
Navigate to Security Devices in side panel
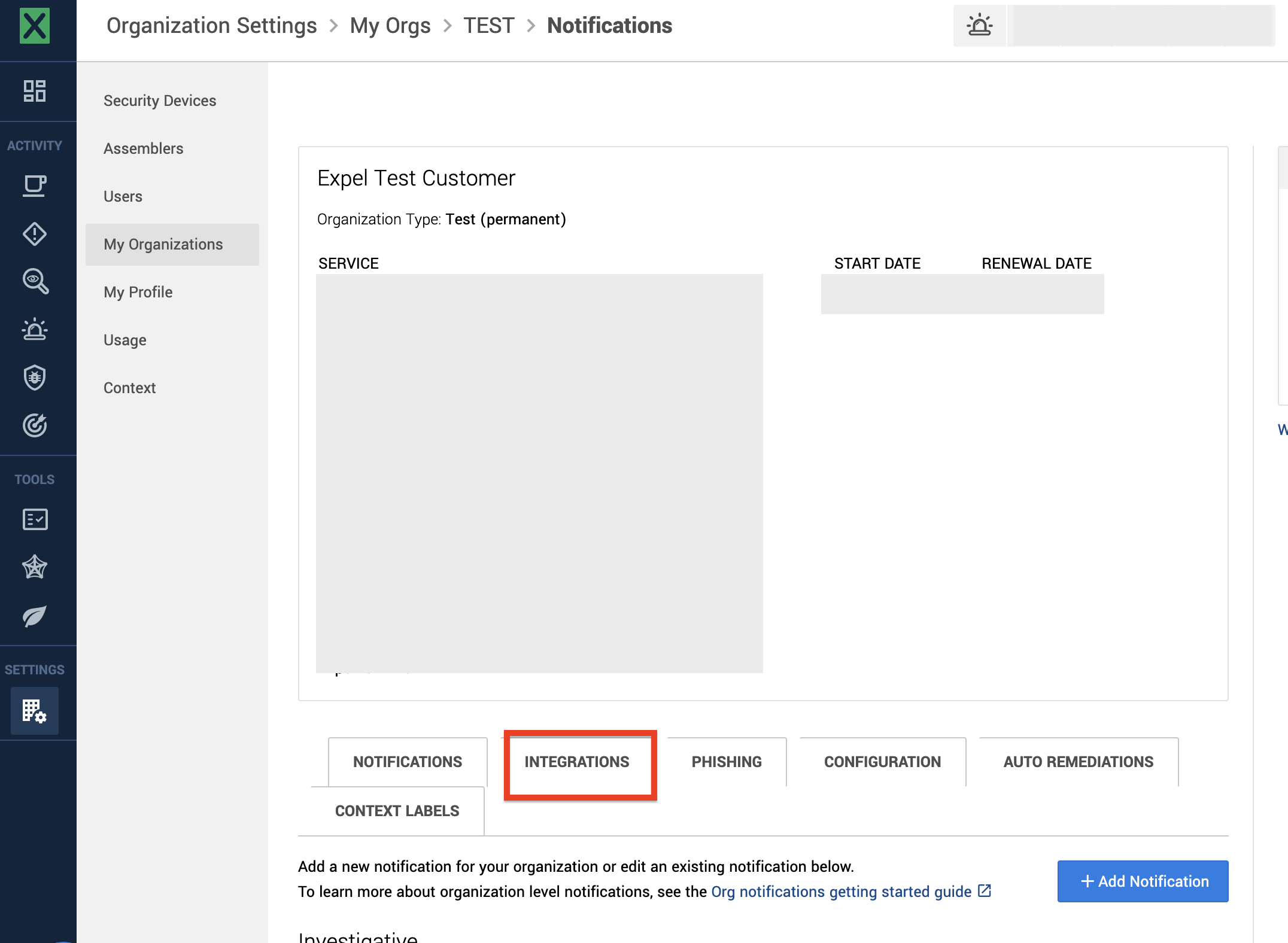pyautogui.click(x=159, y=101)
